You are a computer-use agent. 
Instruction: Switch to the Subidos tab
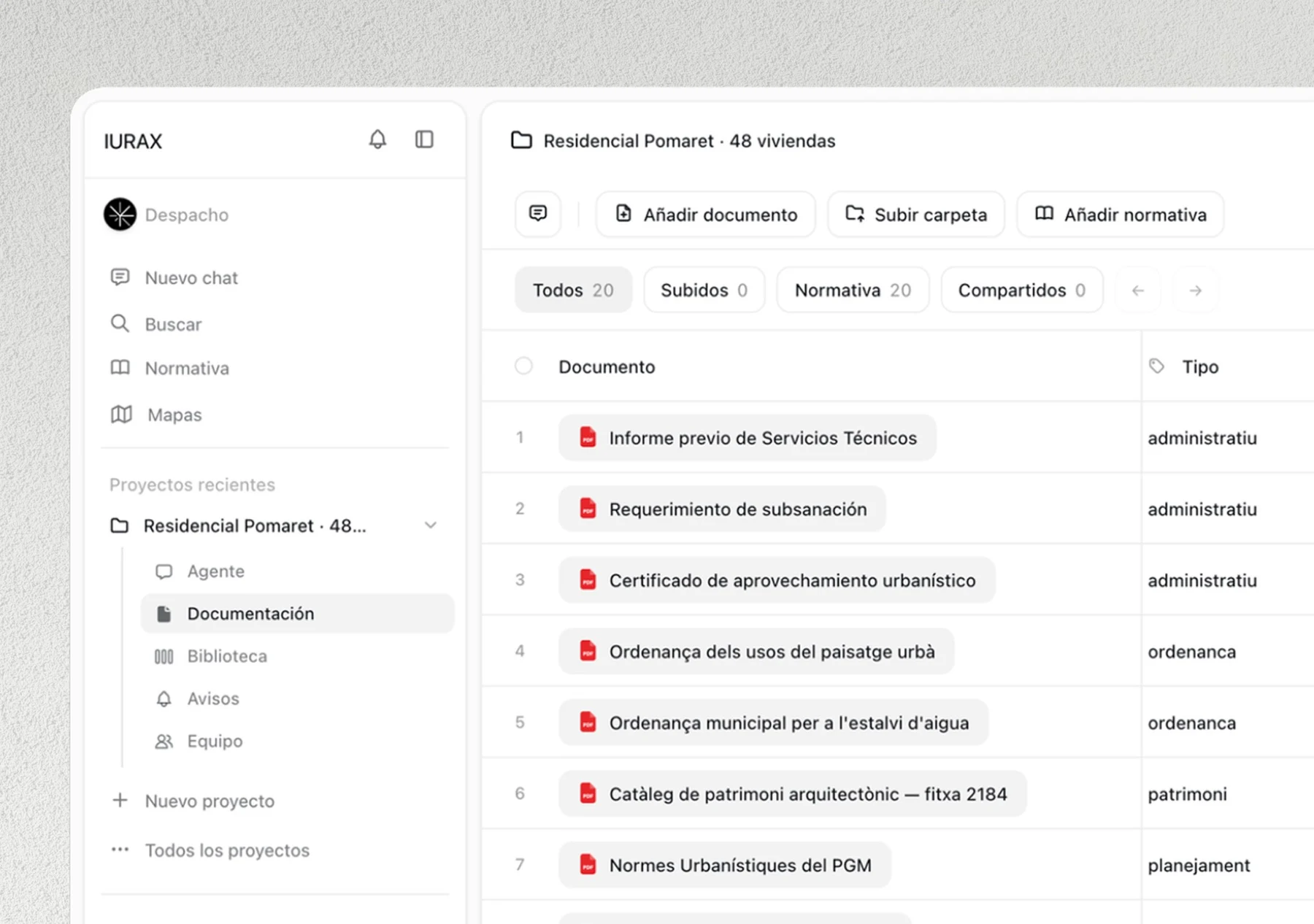click(x=704, y=290)
